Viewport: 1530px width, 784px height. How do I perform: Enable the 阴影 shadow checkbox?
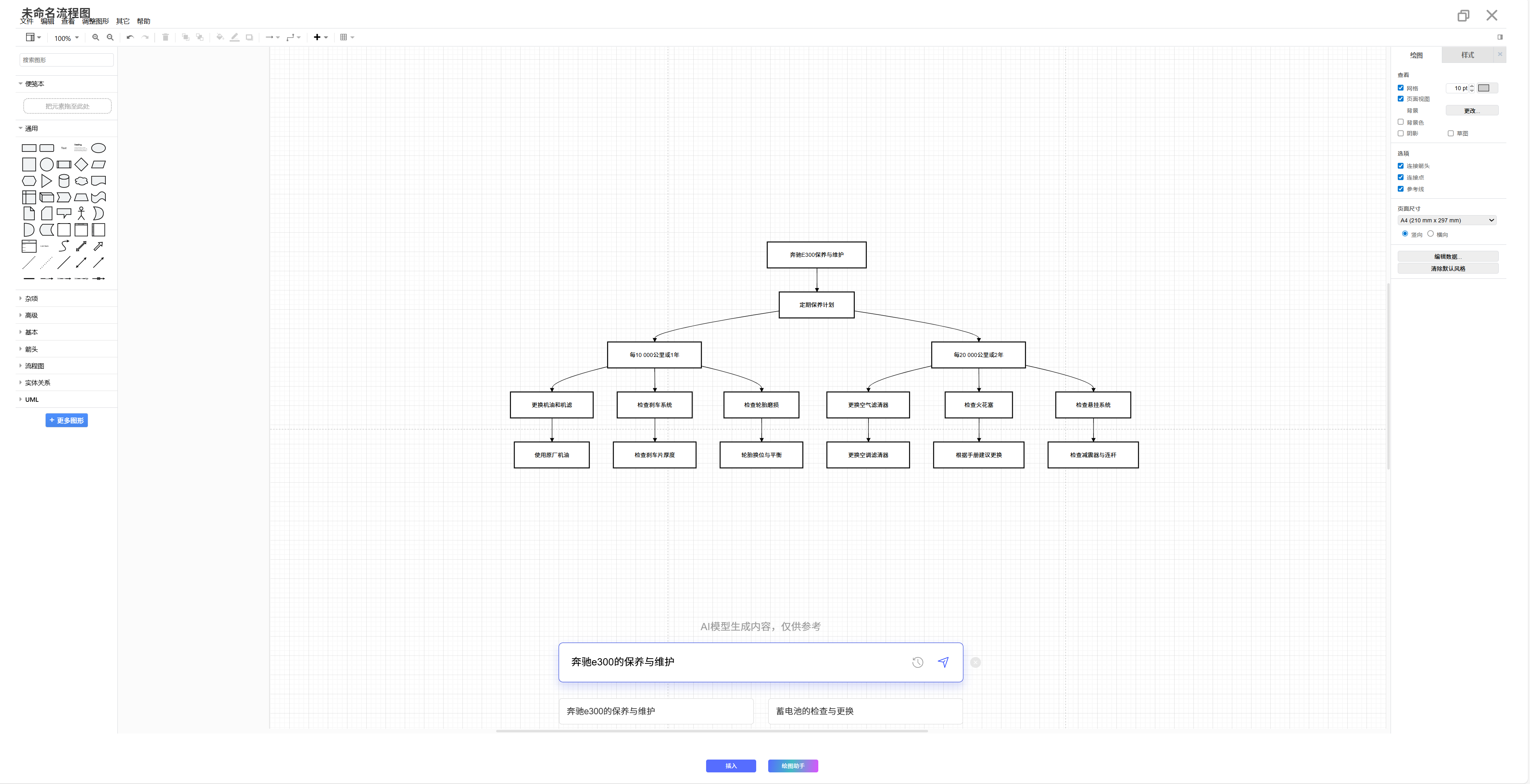tap(1401, 133)
